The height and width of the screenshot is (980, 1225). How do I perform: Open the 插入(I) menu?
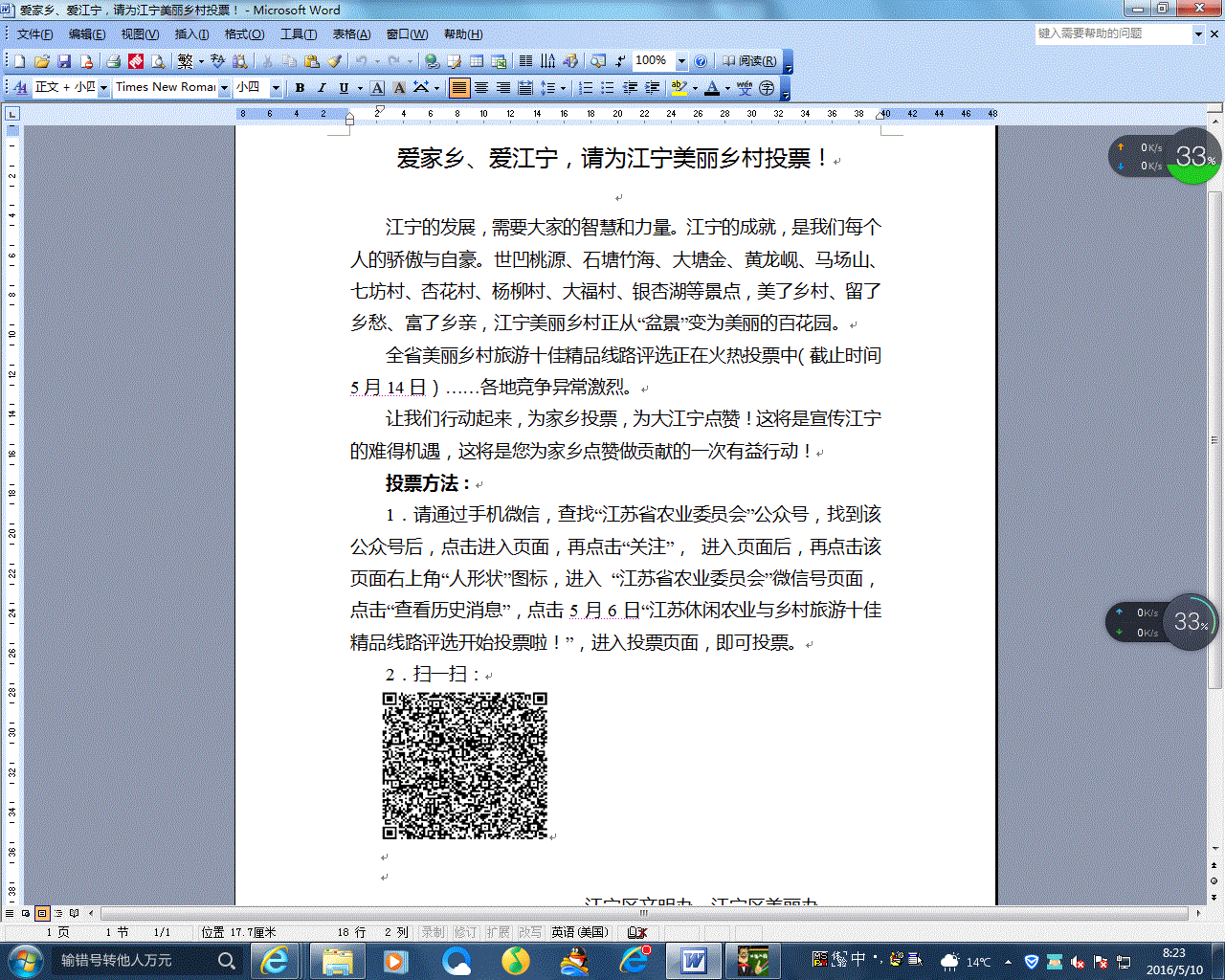point(191,34)
